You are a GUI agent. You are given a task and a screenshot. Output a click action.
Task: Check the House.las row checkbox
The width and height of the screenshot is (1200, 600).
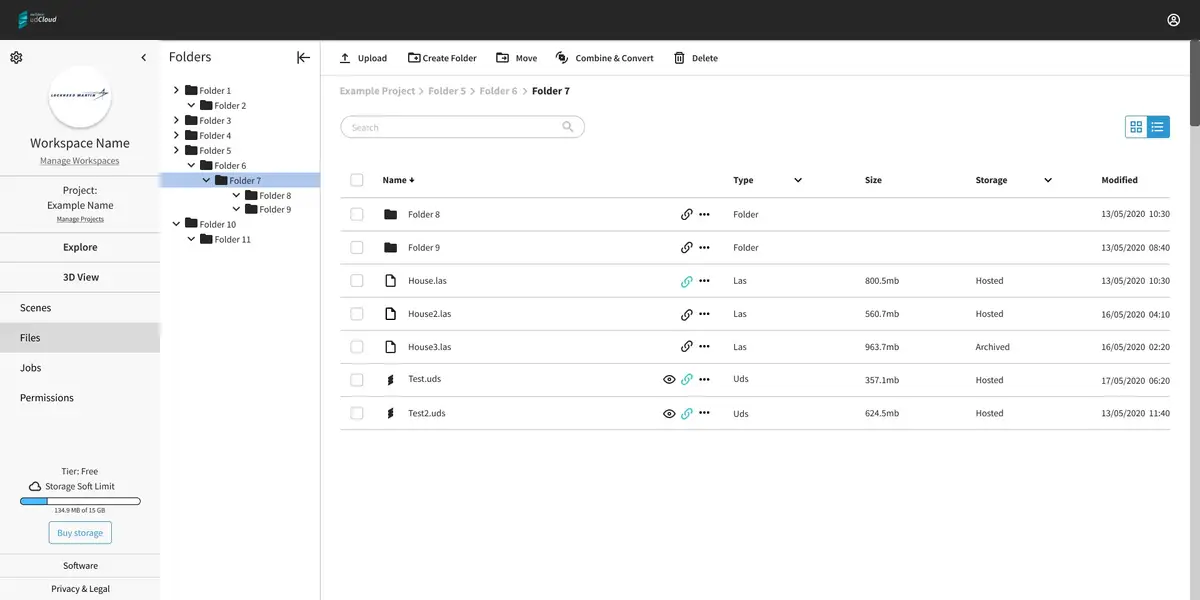(357, 282)
